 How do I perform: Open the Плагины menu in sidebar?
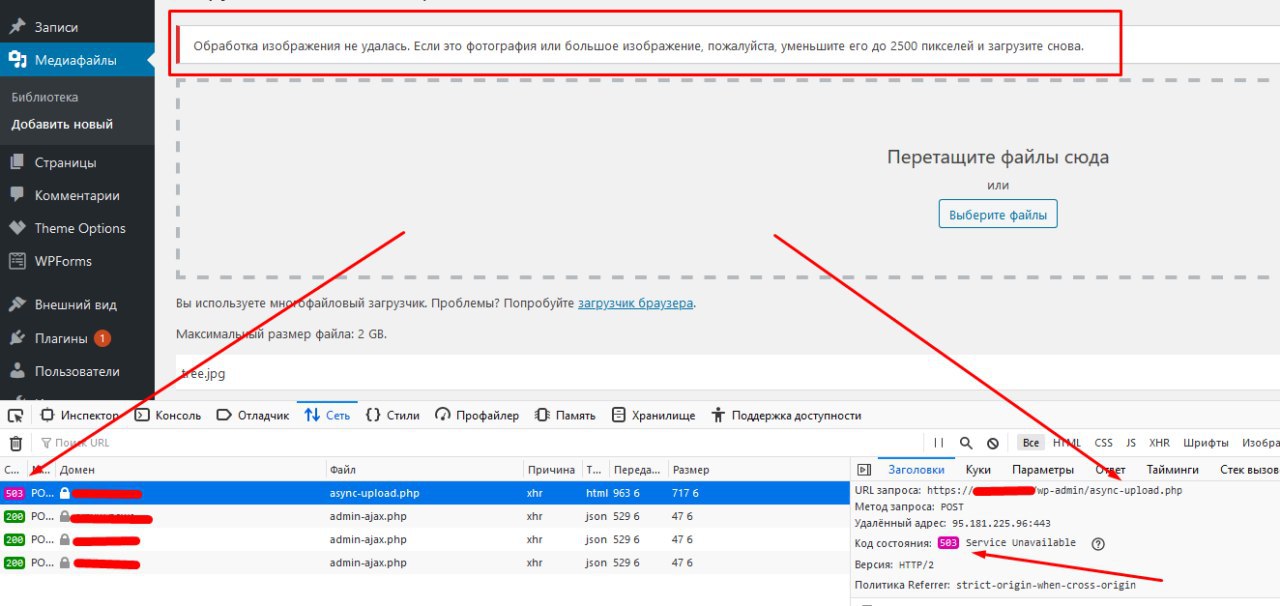click(62, 338)
